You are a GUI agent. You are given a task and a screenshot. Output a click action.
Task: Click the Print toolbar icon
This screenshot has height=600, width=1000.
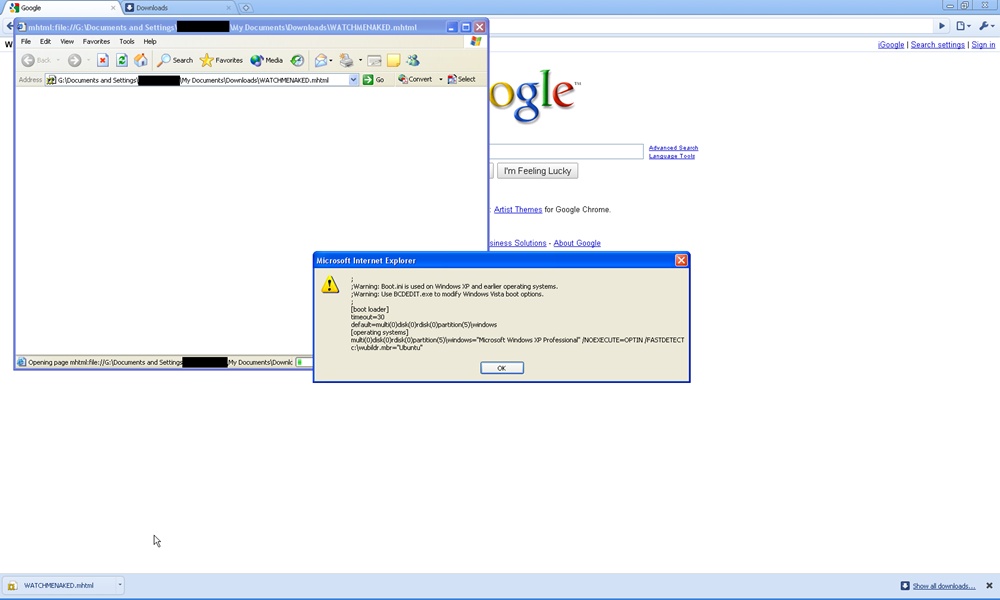click(x=346, y=61)
